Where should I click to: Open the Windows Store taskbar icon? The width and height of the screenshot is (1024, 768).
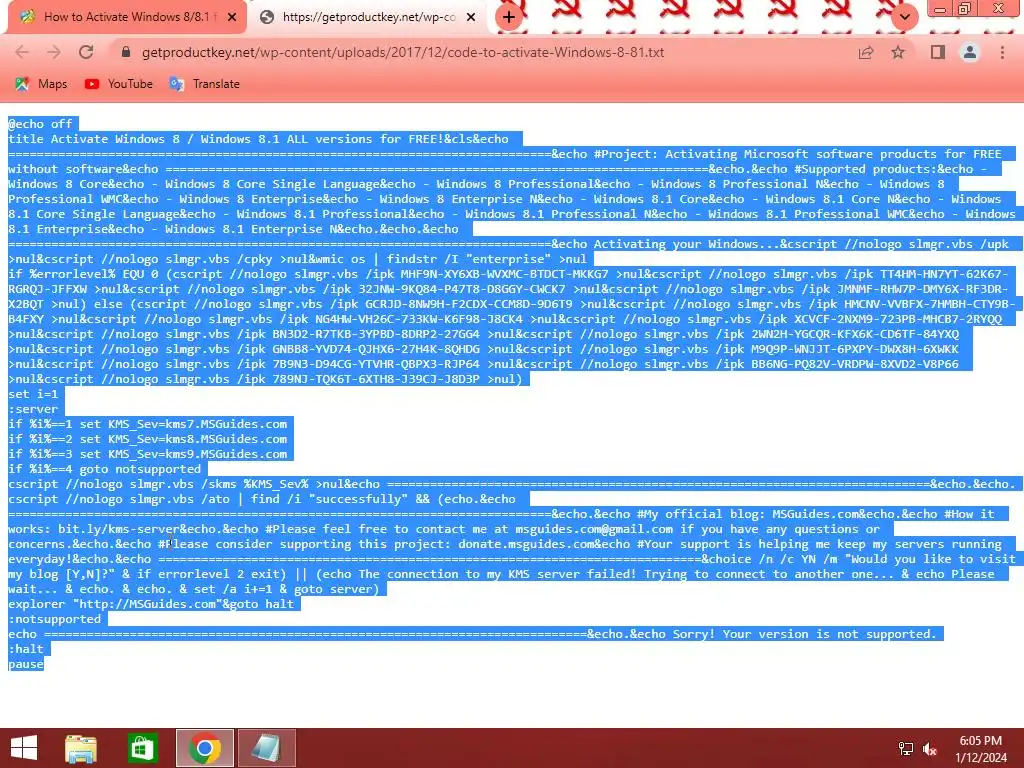coord(142,748)
